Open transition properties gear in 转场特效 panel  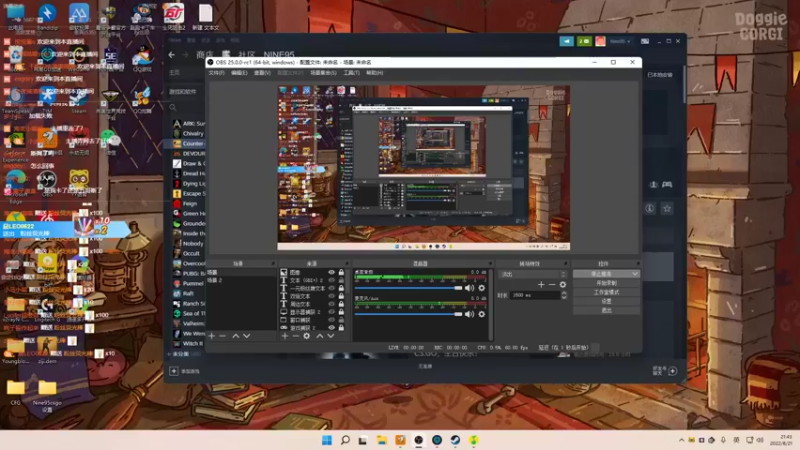tap(563, 285)
